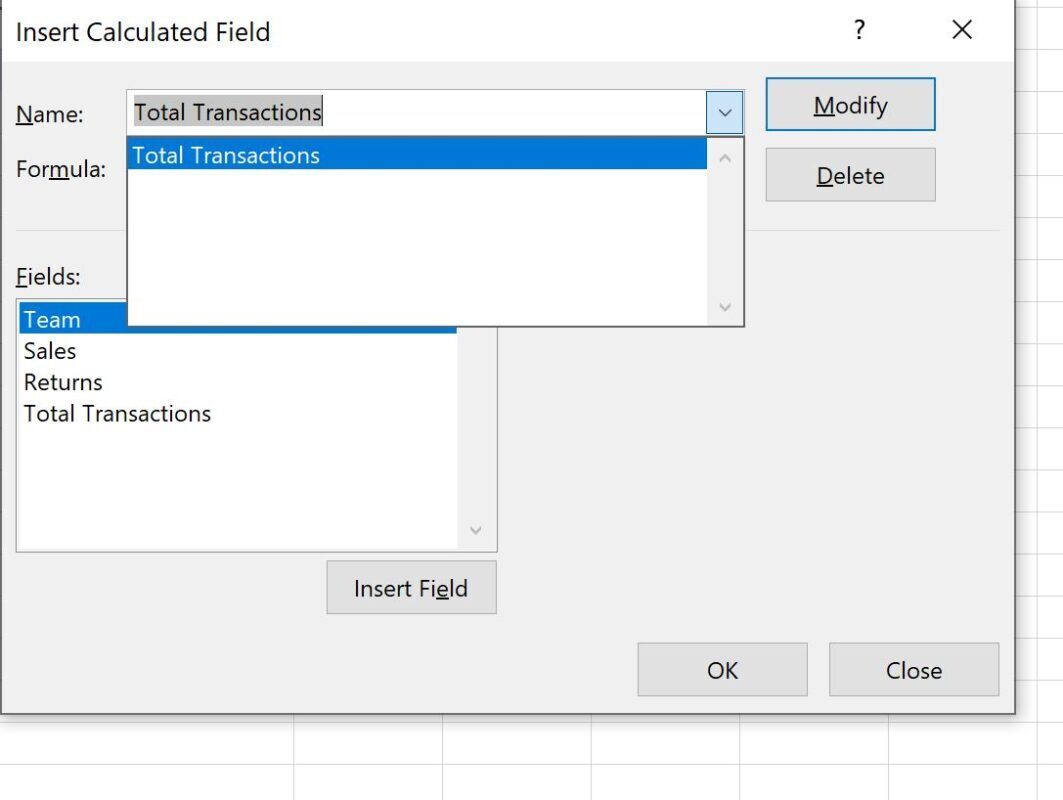The height and width of the screenshot is (800, 1063).
Task: Close the Insert Calculated Field dialog
Action: coord(962,30)
